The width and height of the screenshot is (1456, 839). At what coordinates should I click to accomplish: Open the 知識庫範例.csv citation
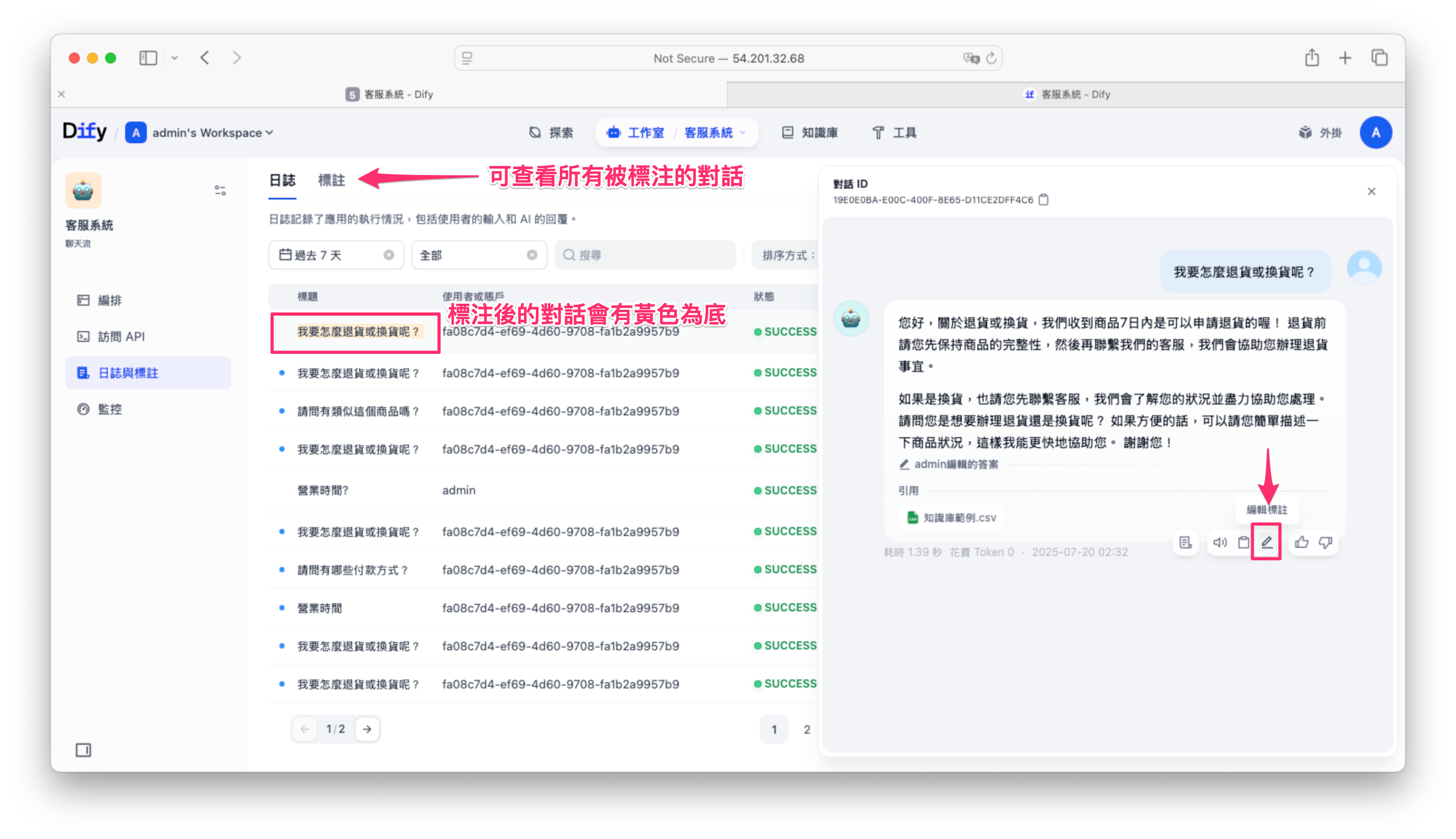(951, 517)
